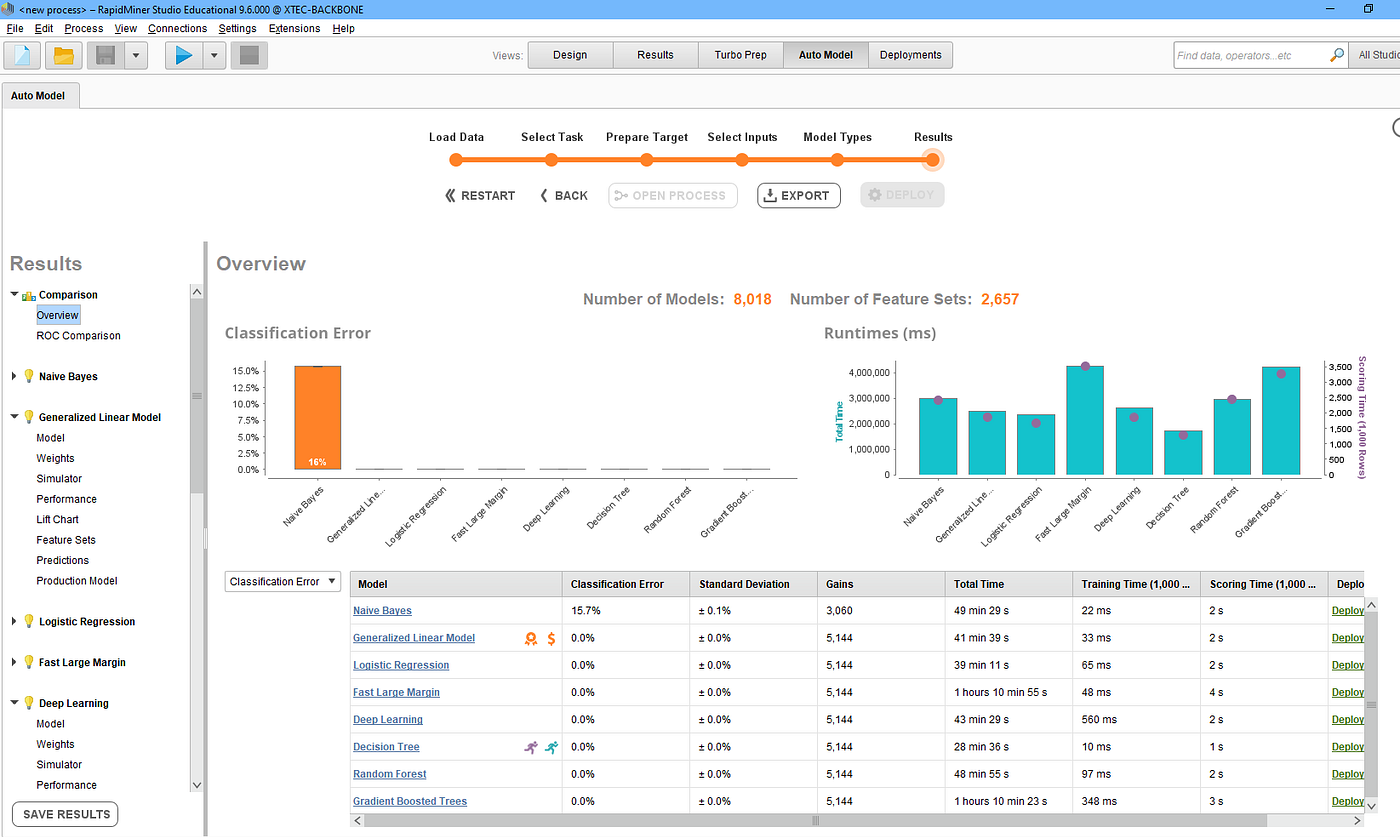The image size is (1400, 837).
Task: Open the Gradient Boosted Trees model link
Action: tap(410, 801)
